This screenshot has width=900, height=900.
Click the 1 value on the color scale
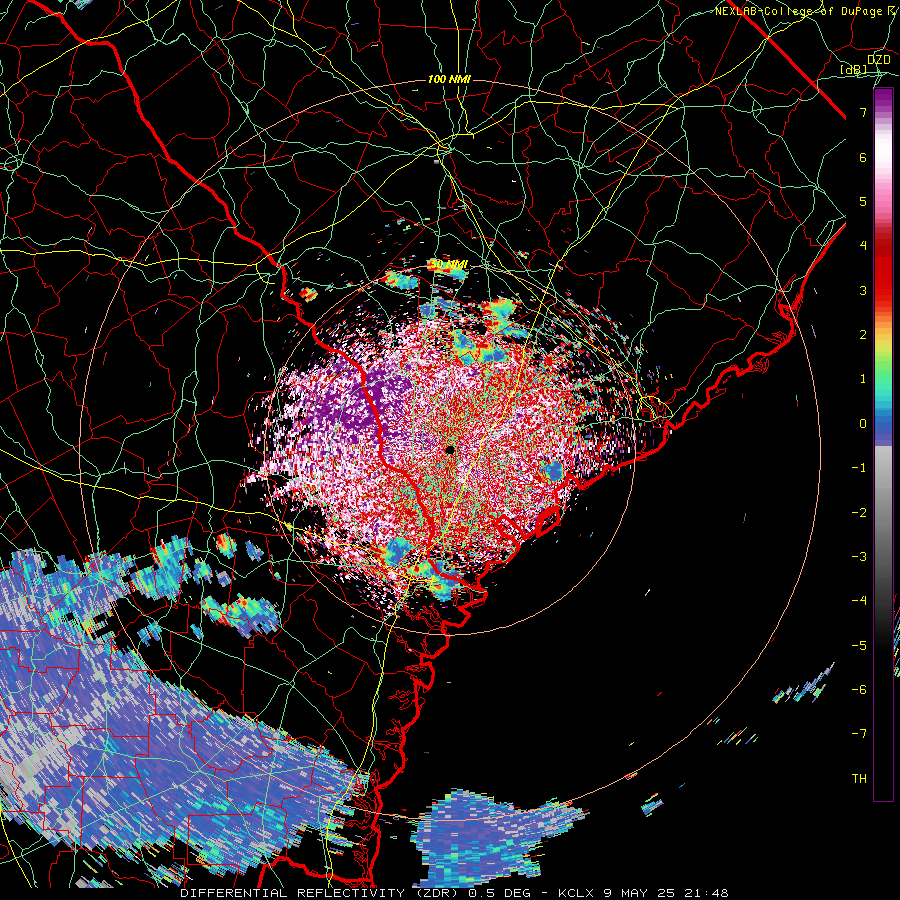[x=863, y=379]
